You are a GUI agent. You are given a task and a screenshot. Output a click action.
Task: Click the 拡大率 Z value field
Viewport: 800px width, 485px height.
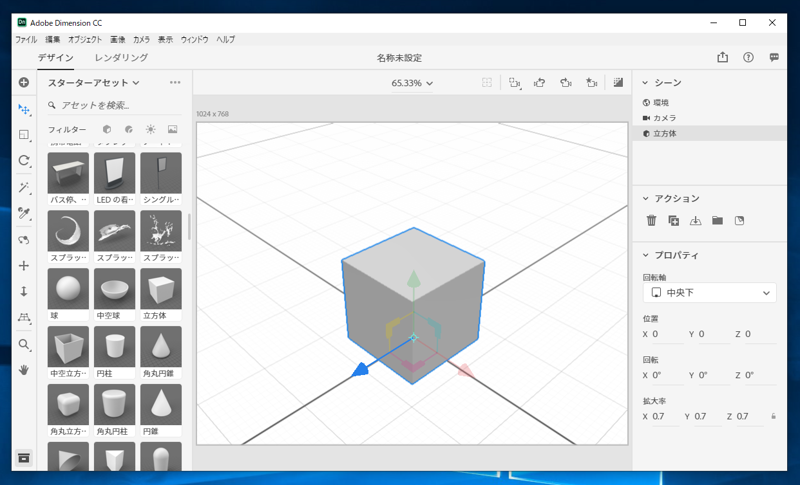point(749,417)
